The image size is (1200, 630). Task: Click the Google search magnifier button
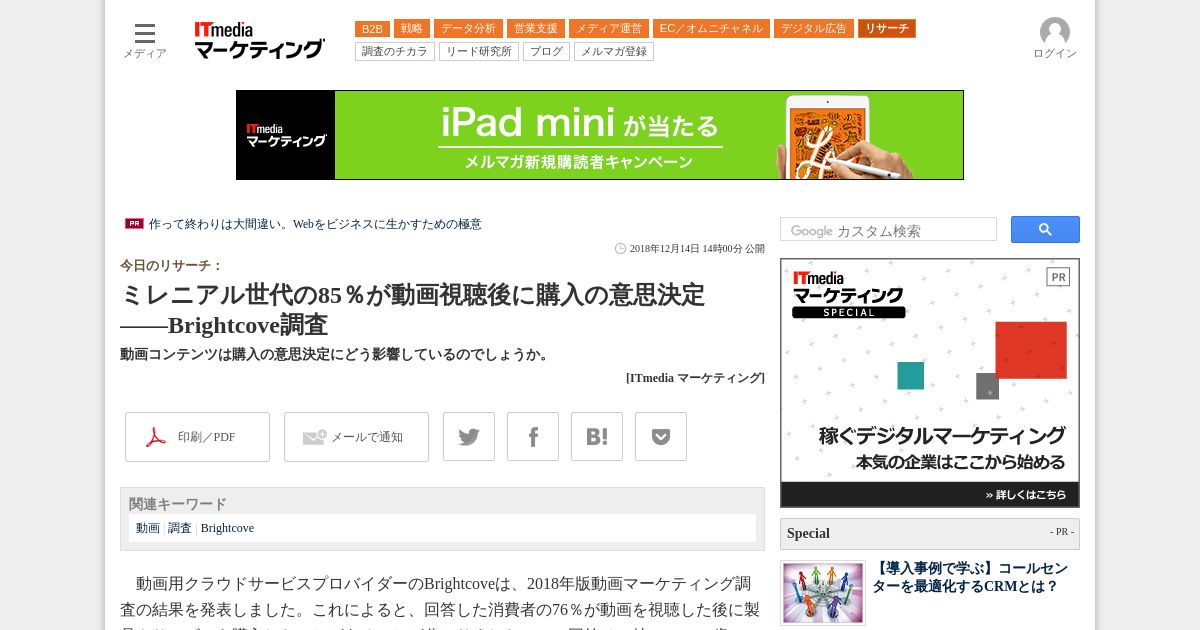click(x=1045, y=230)
